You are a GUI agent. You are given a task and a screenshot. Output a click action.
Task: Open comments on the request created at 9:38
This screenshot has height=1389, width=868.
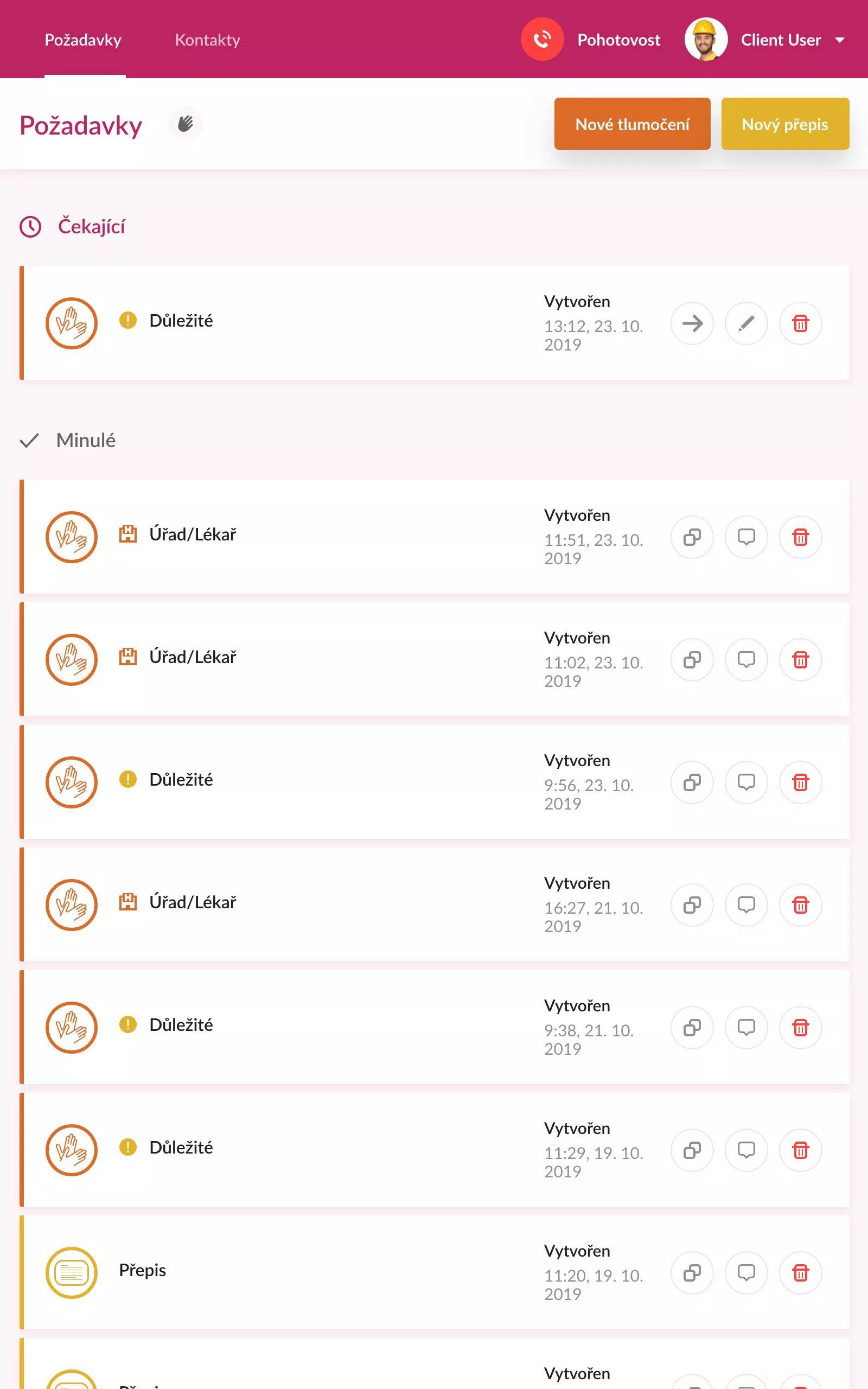pyautogui.click(x=746, y=1028)
